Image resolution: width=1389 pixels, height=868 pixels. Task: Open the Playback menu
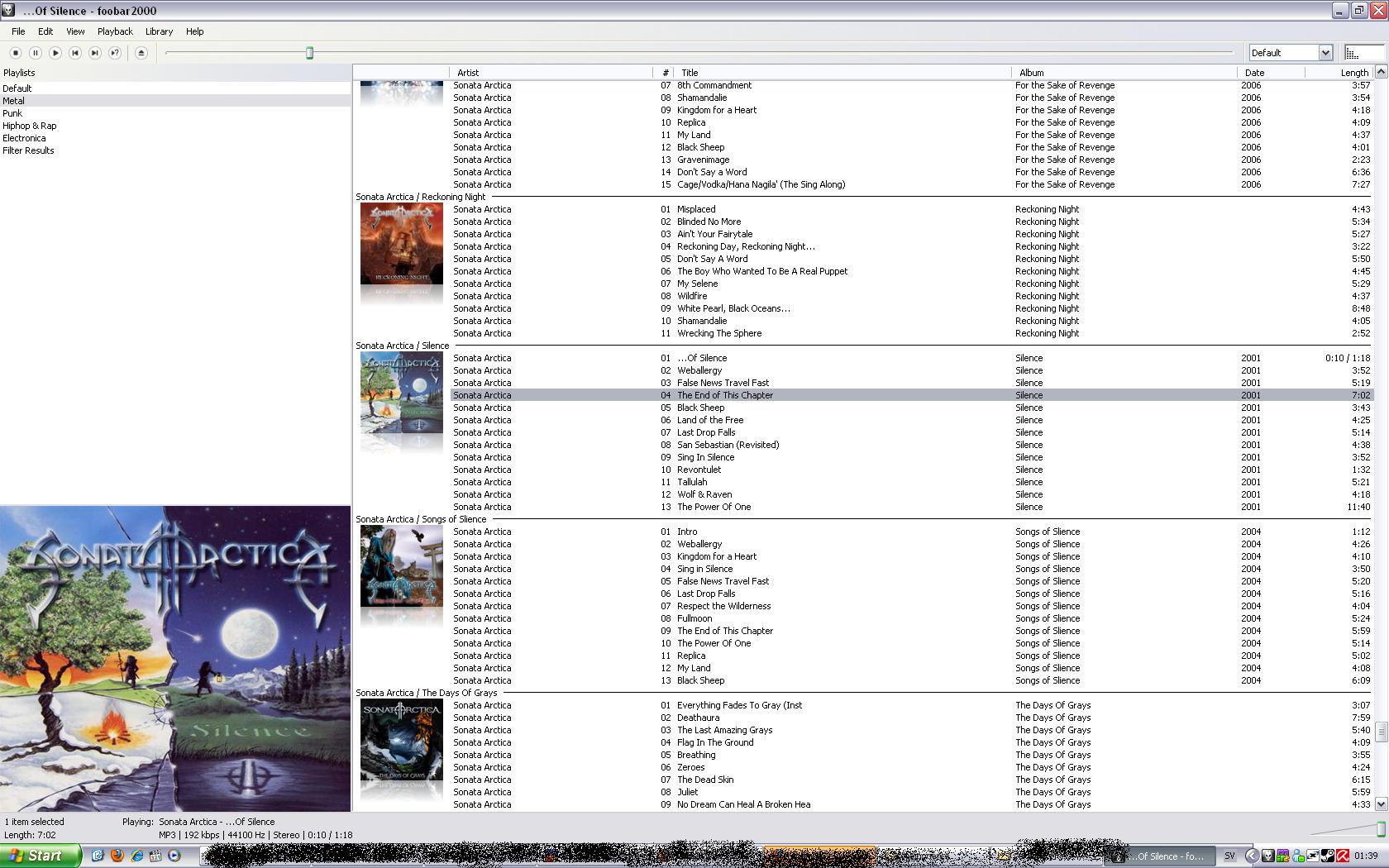click(115, 31)
